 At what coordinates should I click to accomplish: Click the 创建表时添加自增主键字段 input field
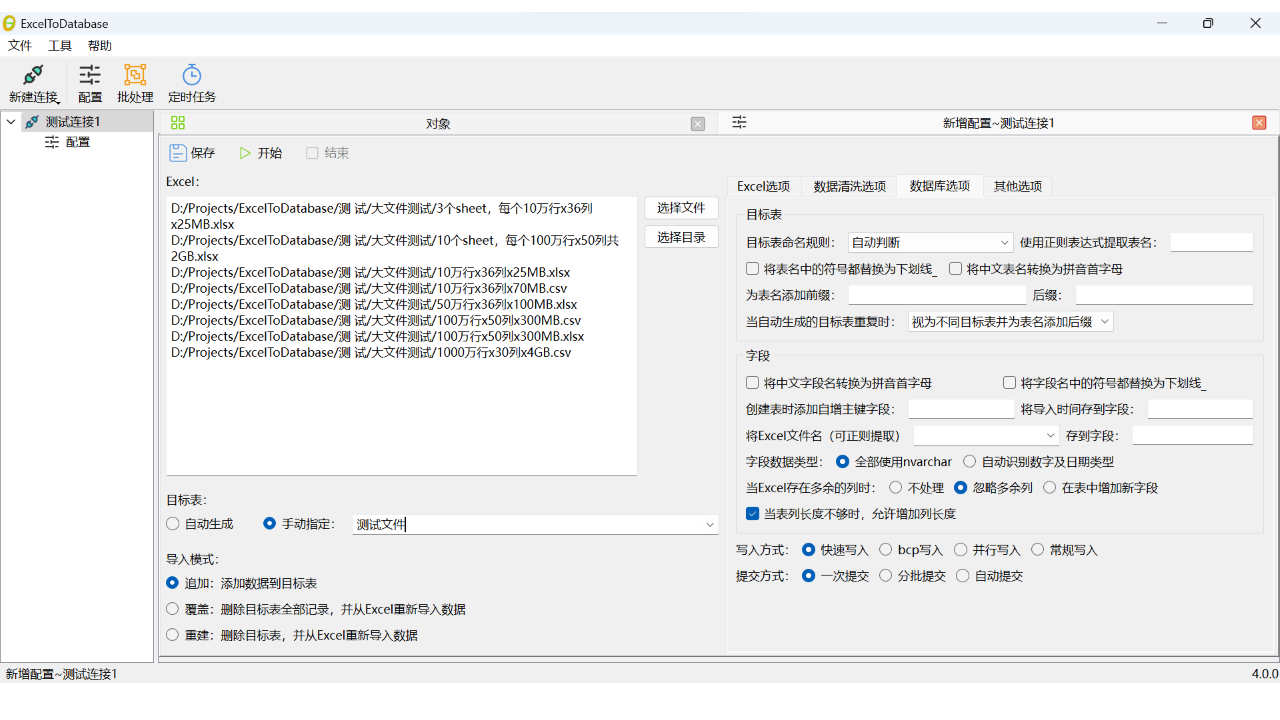[x=961, y=409]
